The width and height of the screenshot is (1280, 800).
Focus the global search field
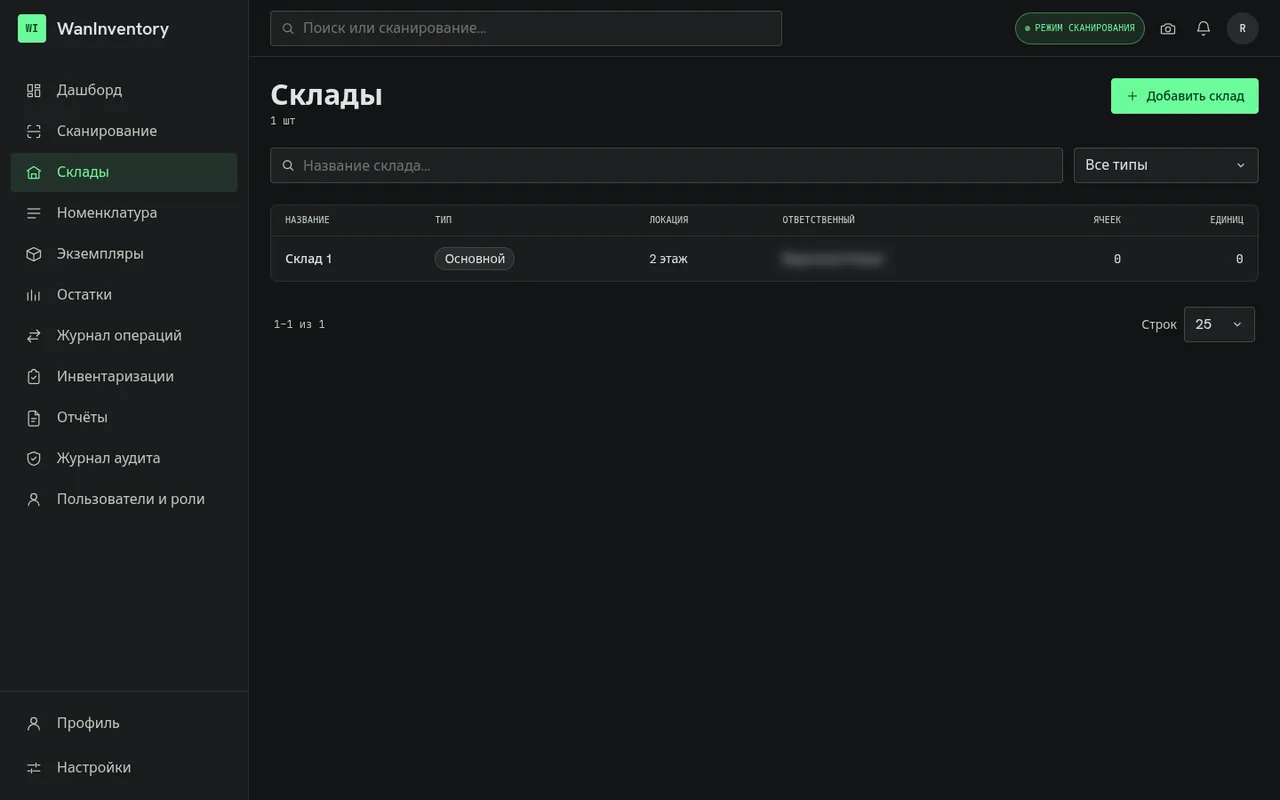526,28
